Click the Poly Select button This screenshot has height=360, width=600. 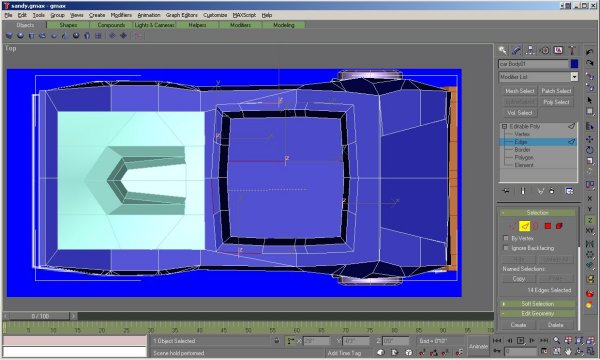pyautogui.click(x=556, y=102)
